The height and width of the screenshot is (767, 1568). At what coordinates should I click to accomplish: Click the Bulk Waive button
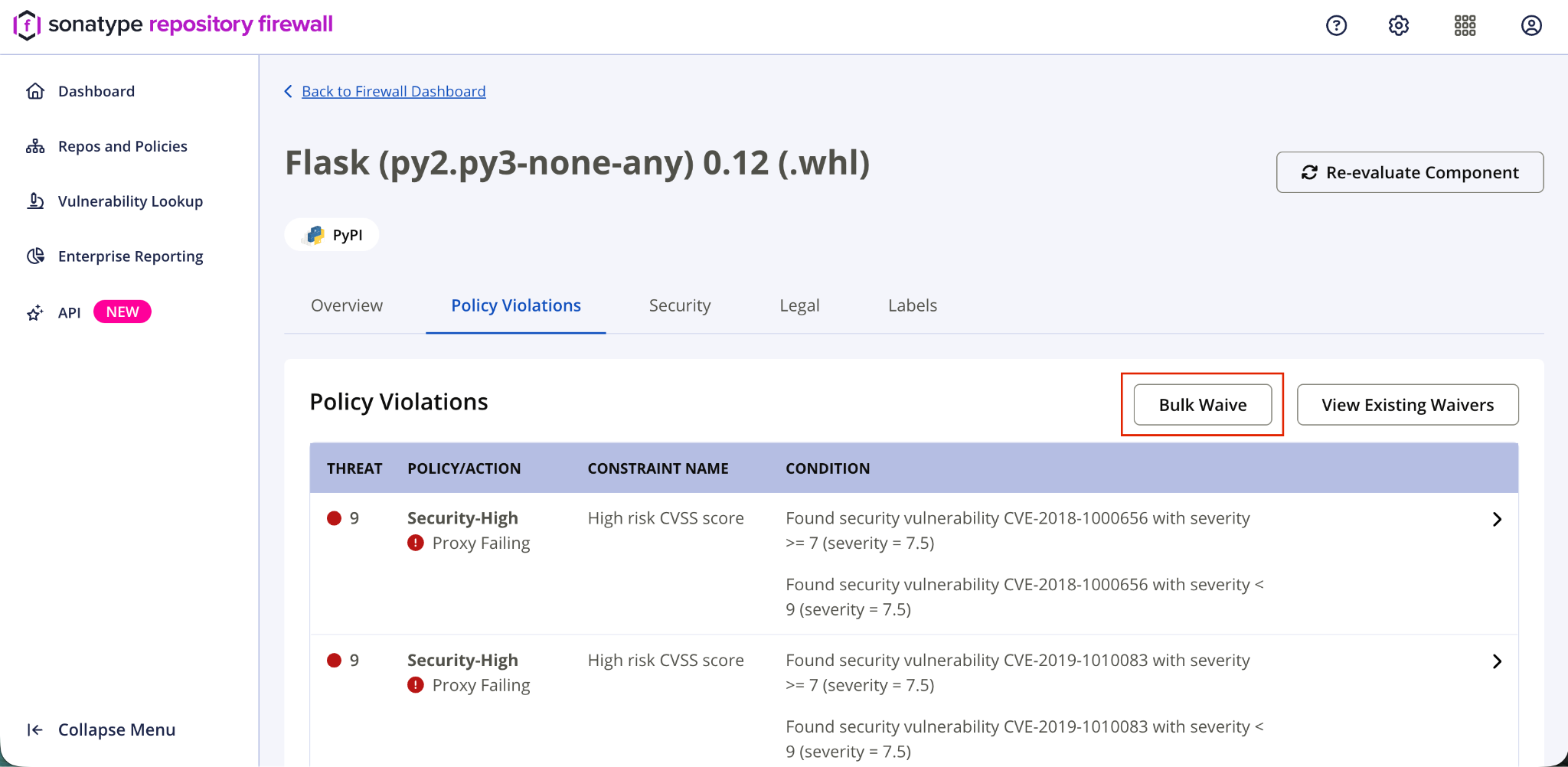[1203, 405]
